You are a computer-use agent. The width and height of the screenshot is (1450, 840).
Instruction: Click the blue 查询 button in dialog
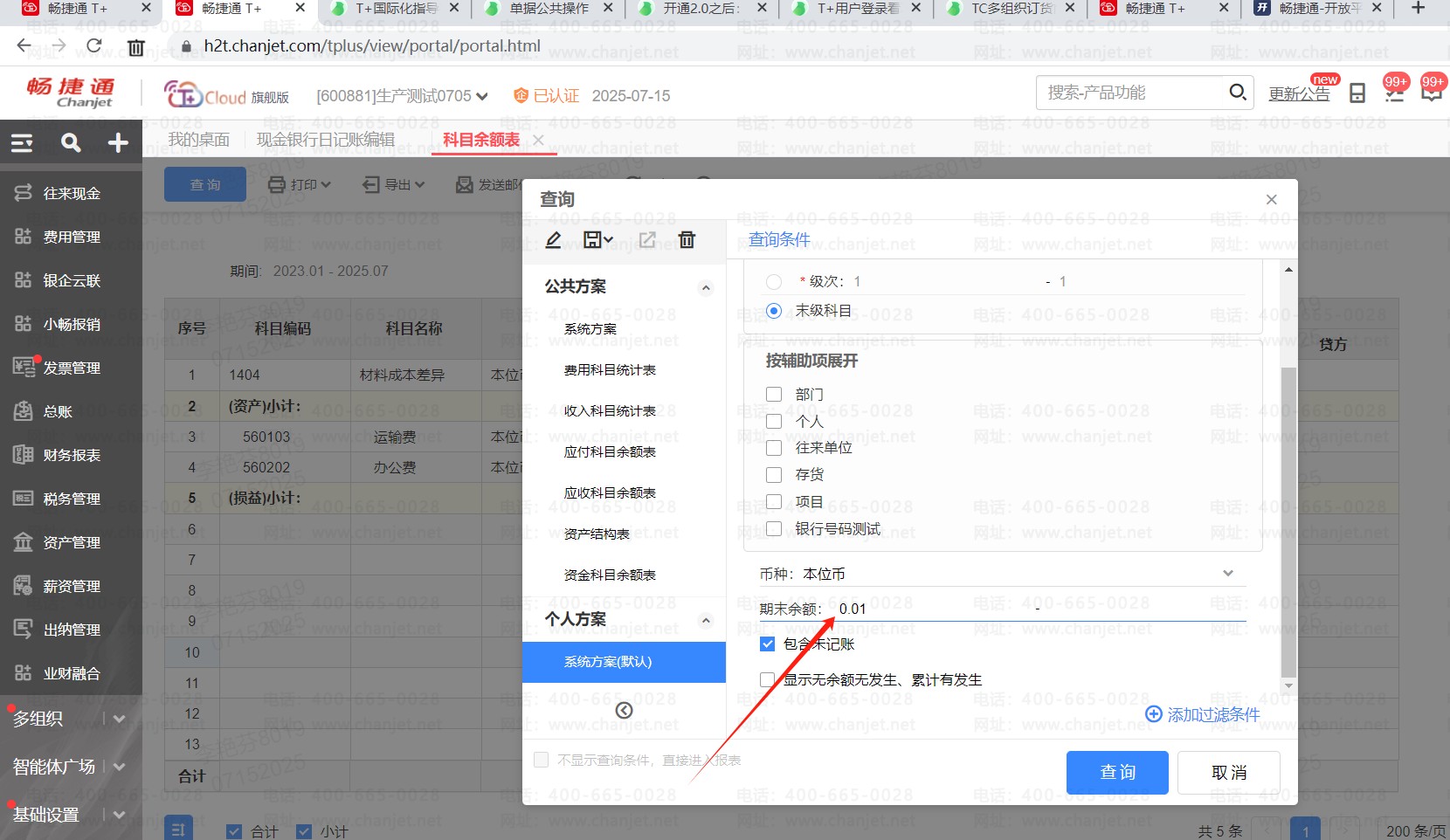1117,773
